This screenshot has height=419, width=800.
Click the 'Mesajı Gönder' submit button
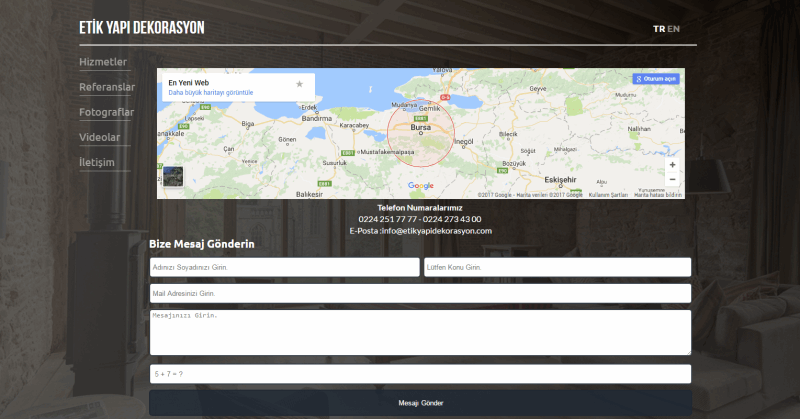(x=420, y=403)
